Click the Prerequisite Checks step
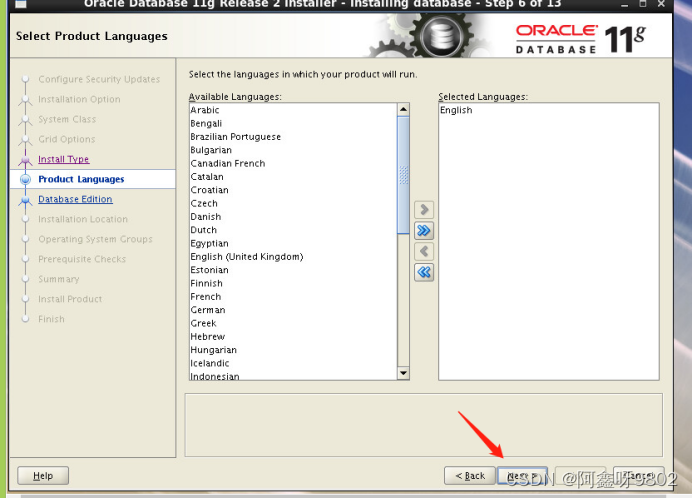This screenshot has width=693, height=498. [x=82, y=259]
